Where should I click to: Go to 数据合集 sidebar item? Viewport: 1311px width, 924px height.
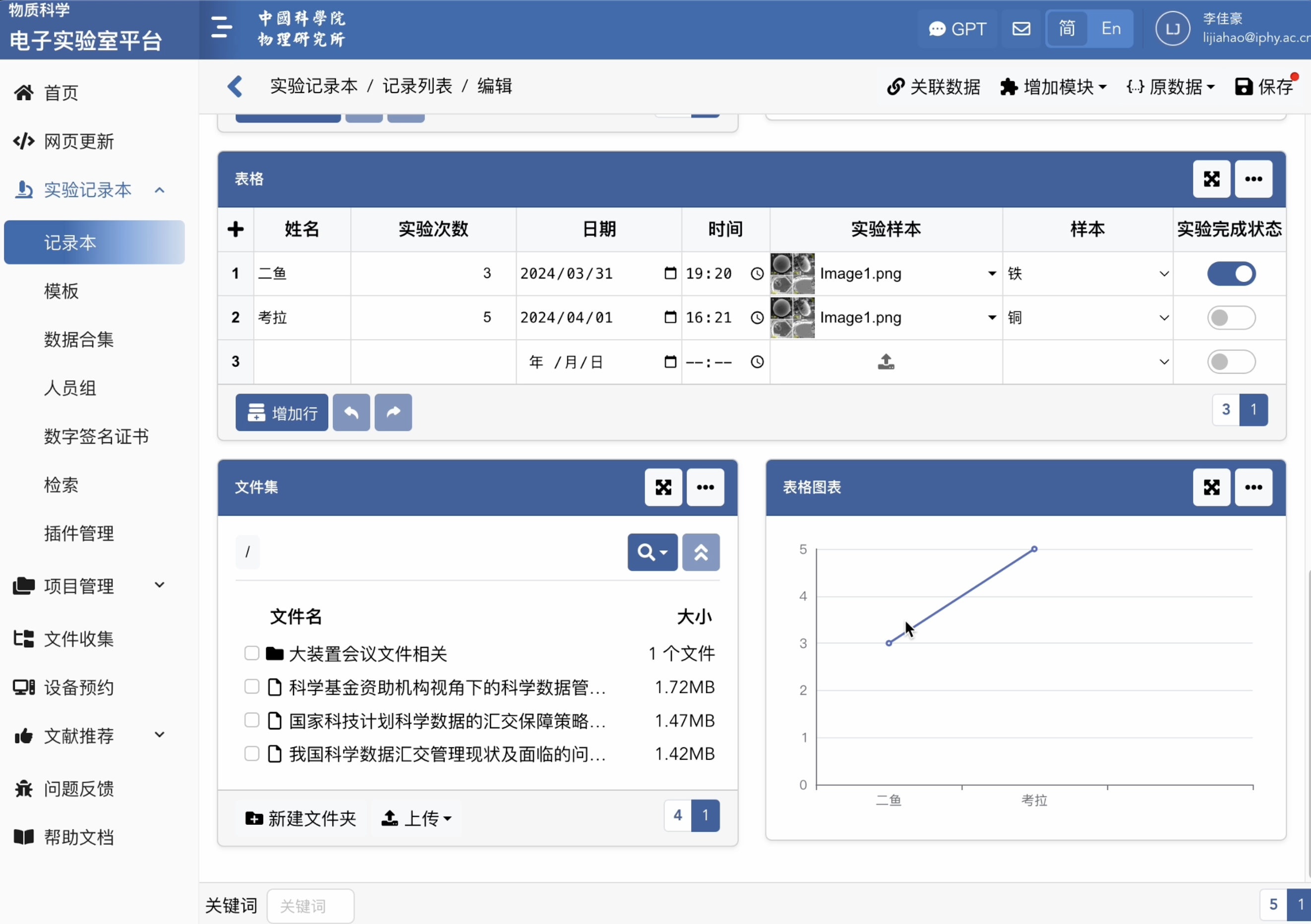tap(79, 340)
